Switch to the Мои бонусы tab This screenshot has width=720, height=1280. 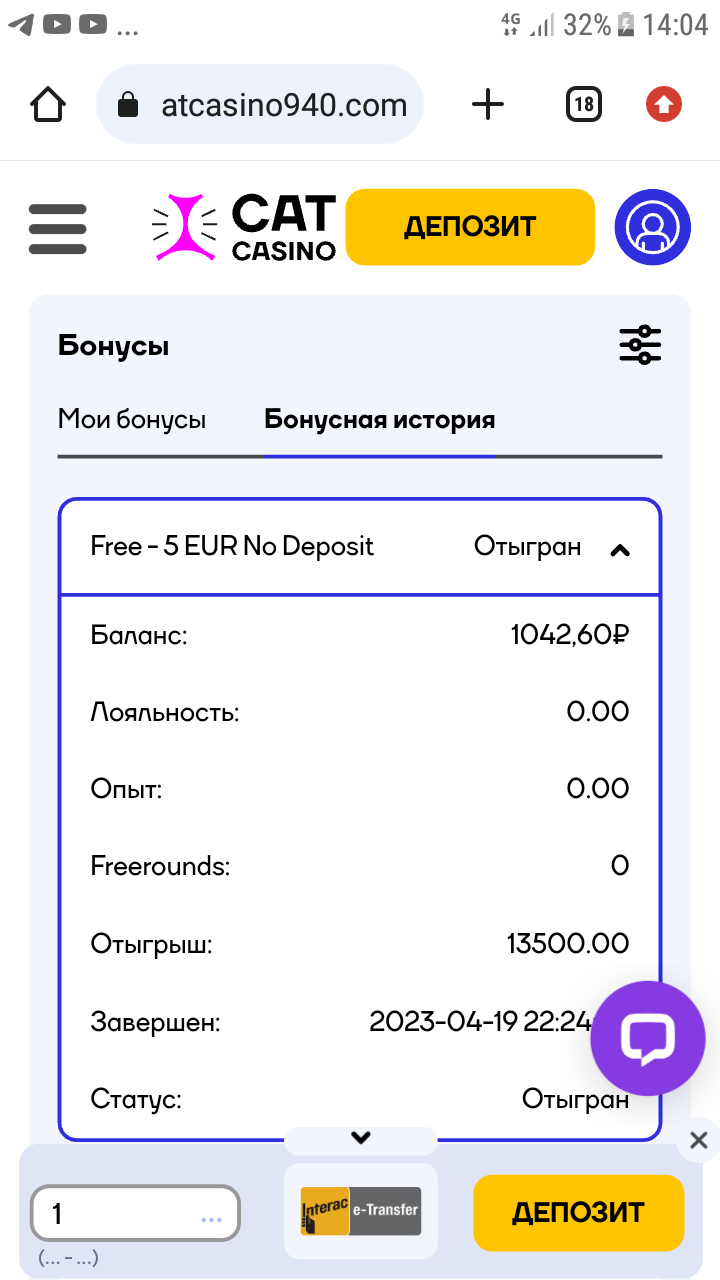coord(132,419)
